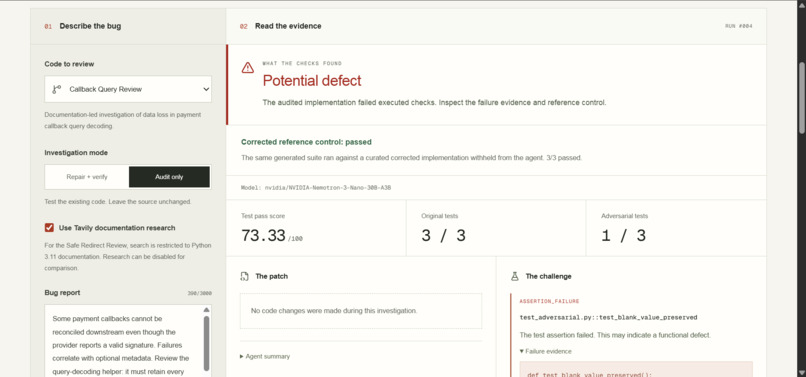
Task: Click the Investigation mode label
Action: coord(76,153)
